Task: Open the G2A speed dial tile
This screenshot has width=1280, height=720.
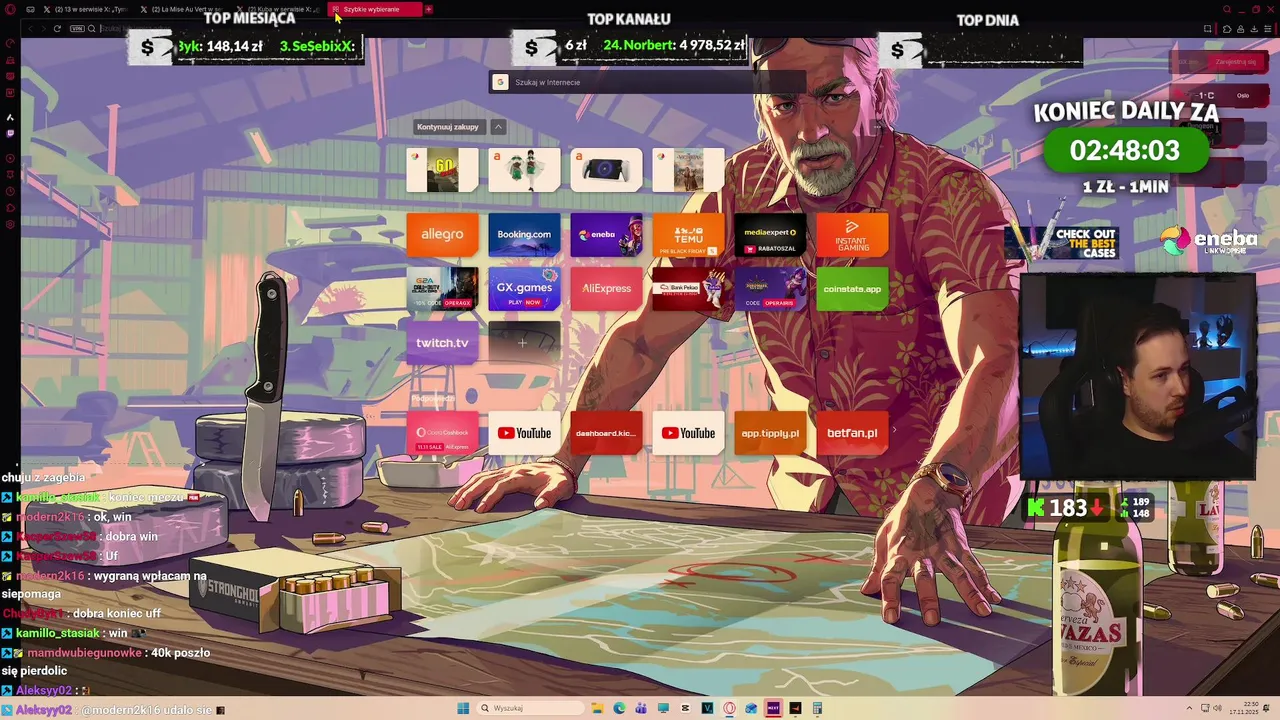Action: (x=442, y=288)
